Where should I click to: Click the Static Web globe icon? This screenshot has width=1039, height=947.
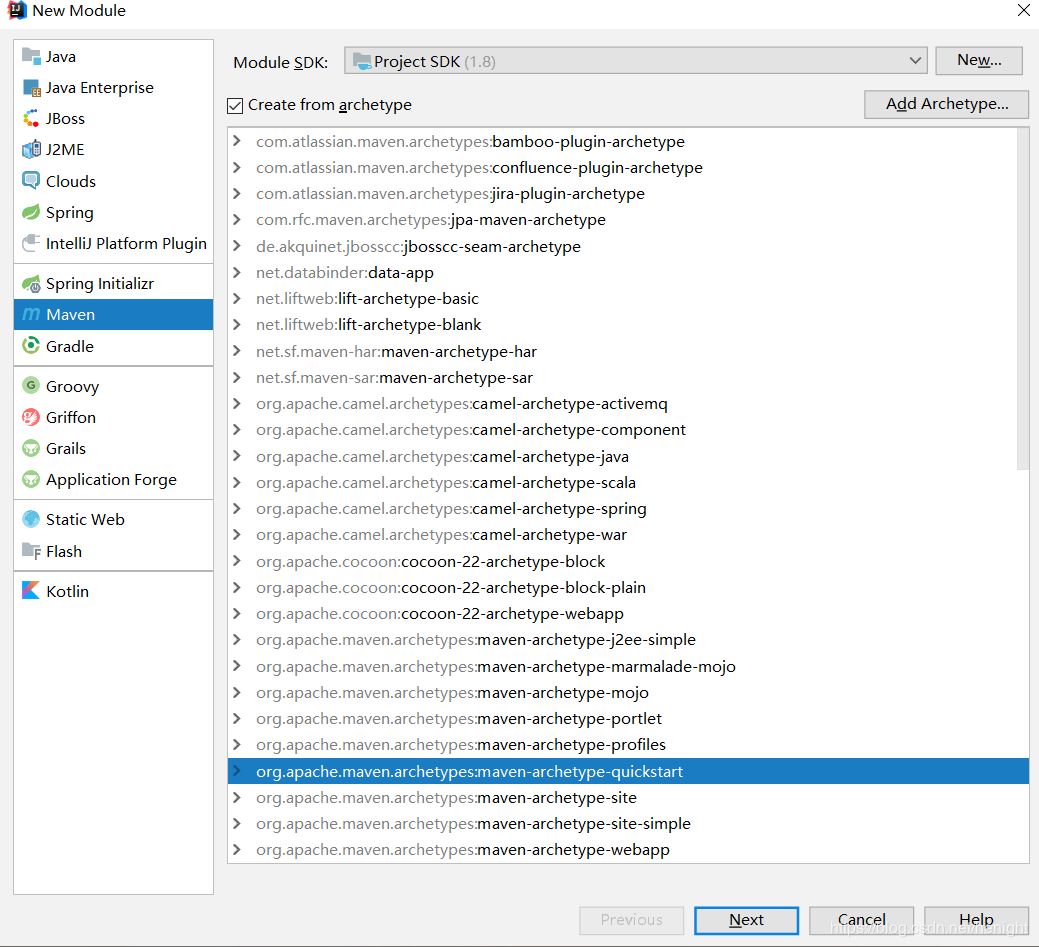coord(31,519)
